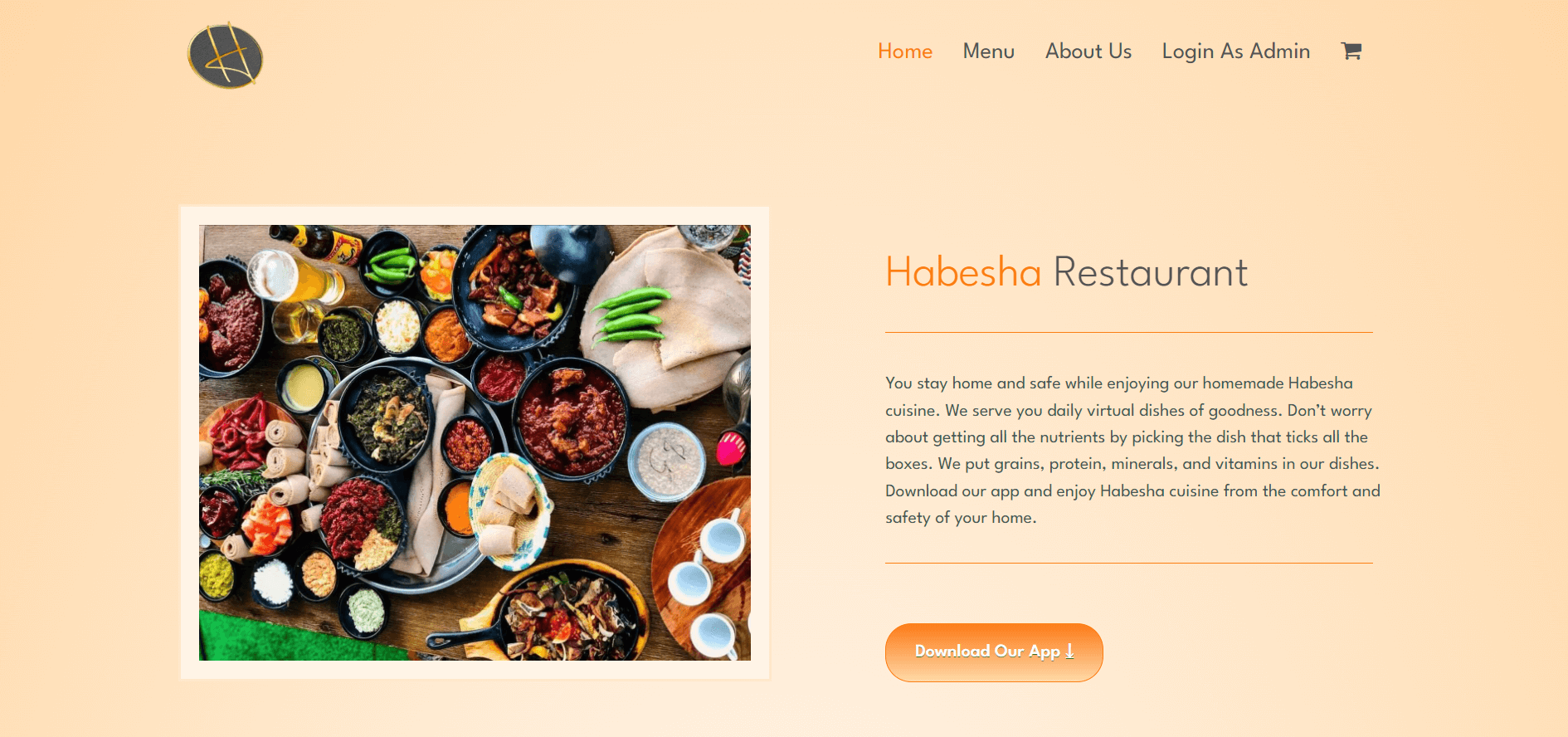Click the Habesha restaurant logo

pos(226,56)
